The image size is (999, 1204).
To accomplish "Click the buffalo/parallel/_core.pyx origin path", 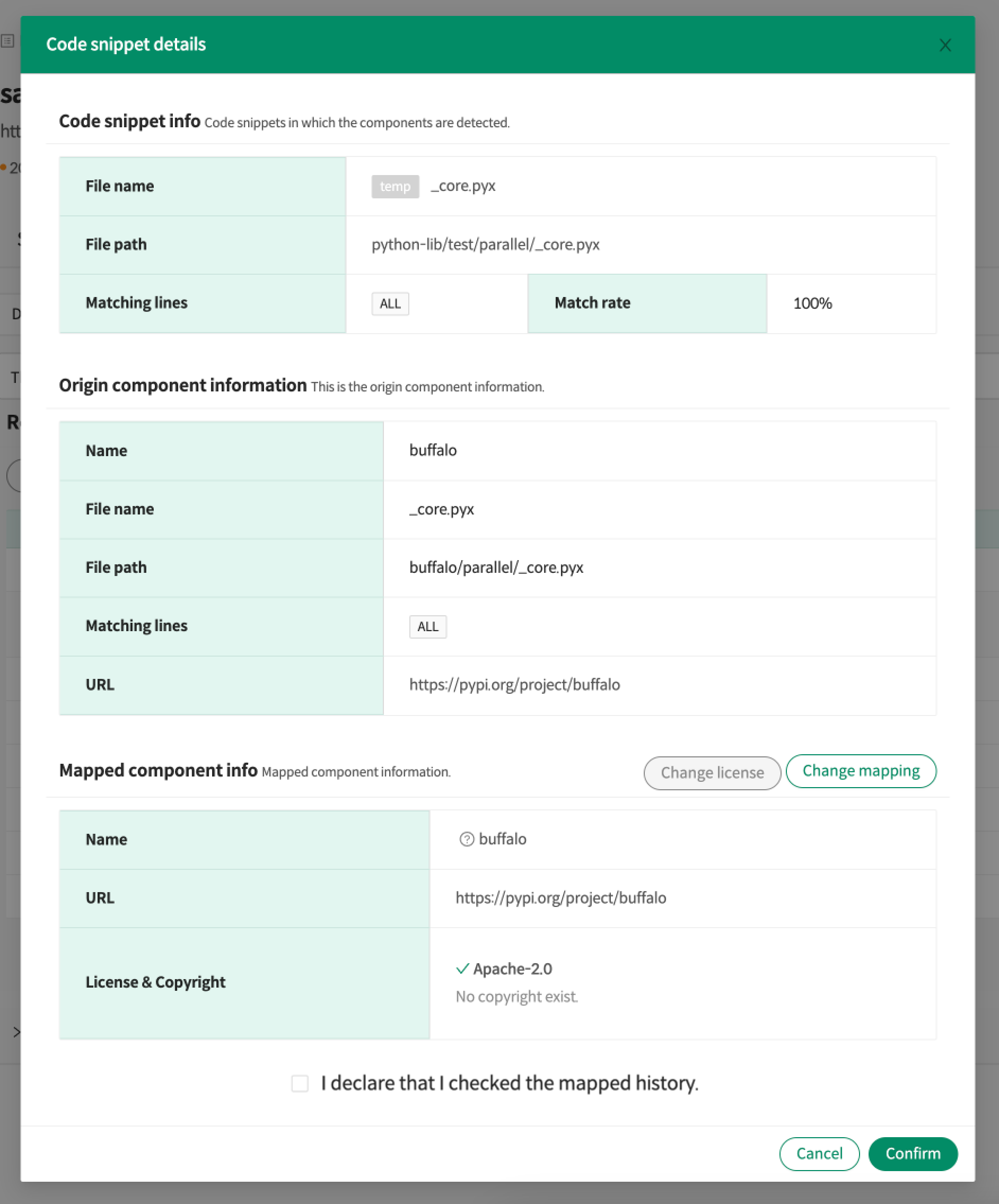I will (x=496, y=568).
